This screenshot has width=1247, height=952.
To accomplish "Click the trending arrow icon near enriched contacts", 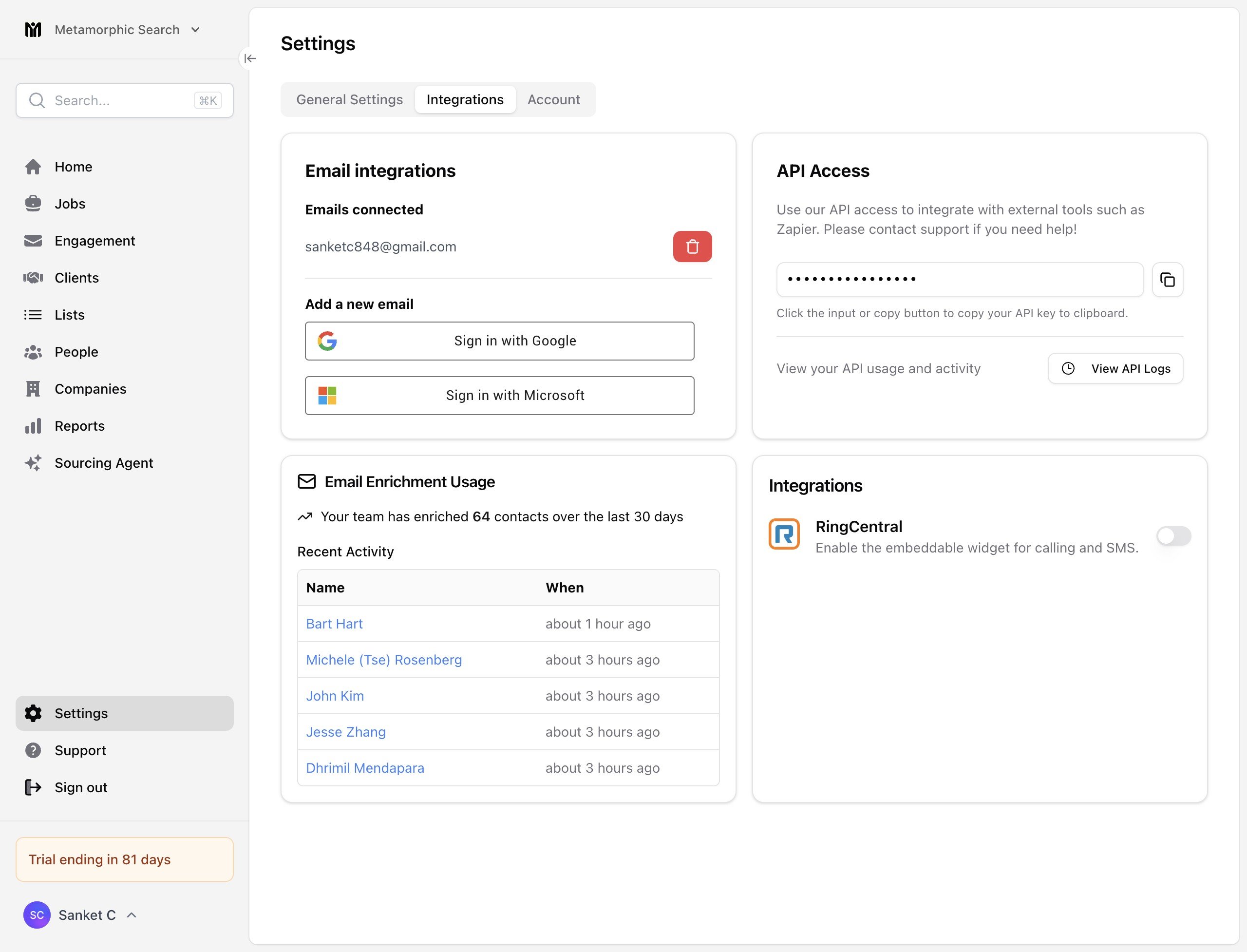I will 305,517.
